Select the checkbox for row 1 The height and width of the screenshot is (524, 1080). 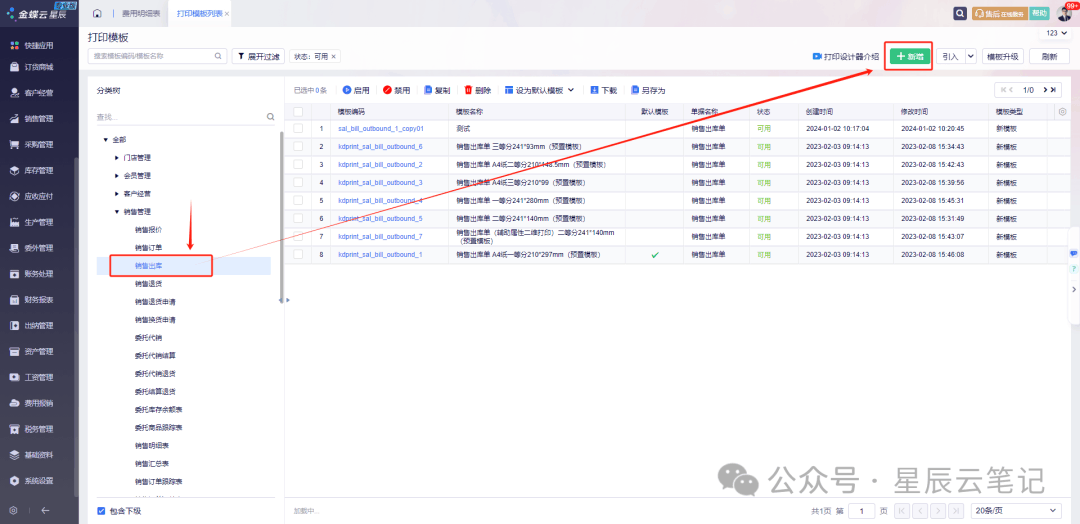pyautogui.click(x=298, y=129)
